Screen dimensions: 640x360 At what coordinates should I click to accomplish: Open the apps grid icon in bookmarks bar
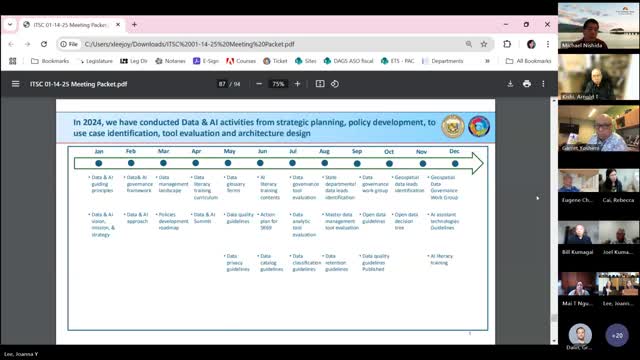(x=13, y=61)
